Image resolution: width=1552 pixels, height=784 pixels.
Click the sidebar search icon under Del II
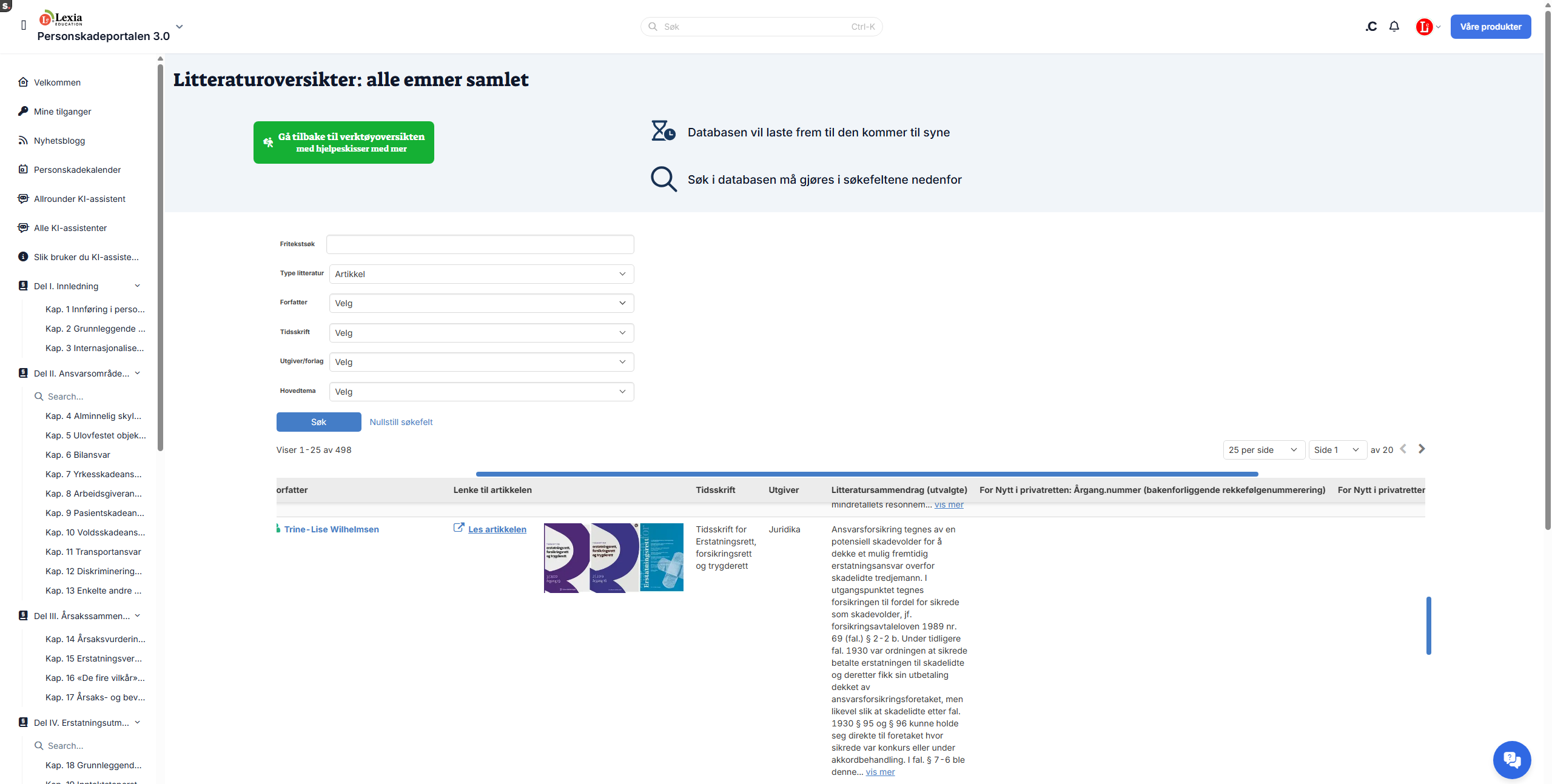[x=39, y=397]
